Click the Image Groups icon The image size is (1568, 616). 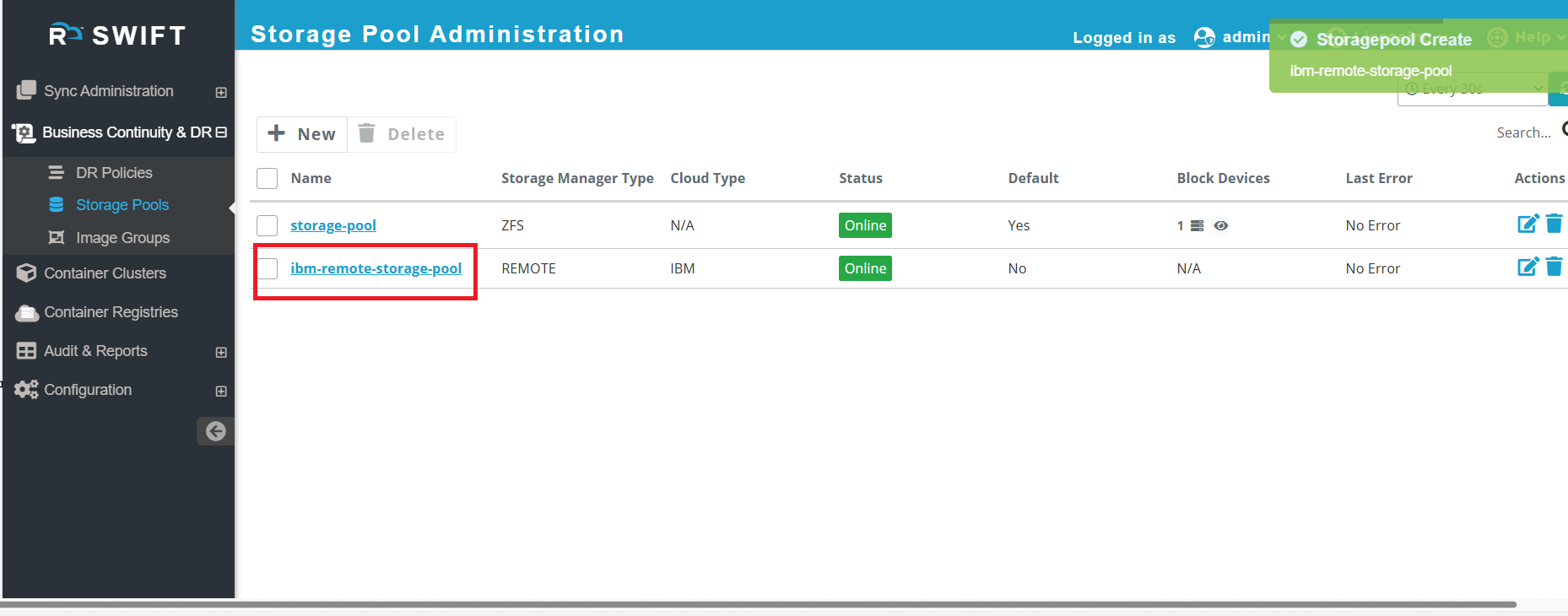(57, 237)
